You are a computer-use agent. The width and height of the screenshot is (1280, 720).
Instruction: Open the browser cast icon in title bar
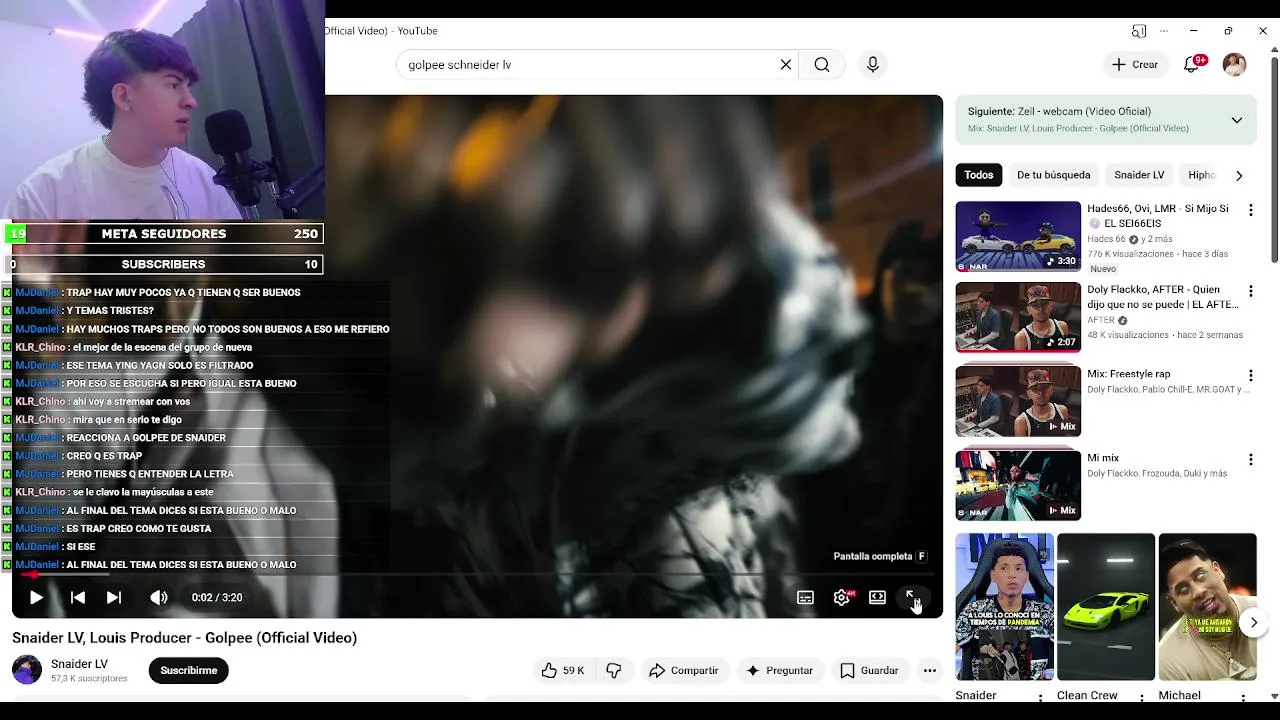click(x=1139, y=31)
